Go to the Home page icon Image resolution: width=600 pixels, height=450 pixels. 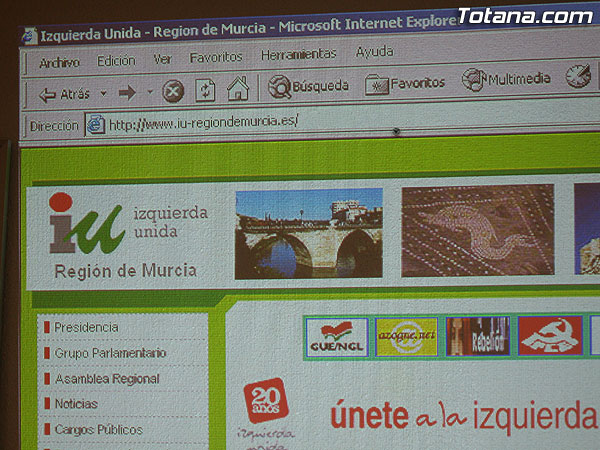(238, 89)
